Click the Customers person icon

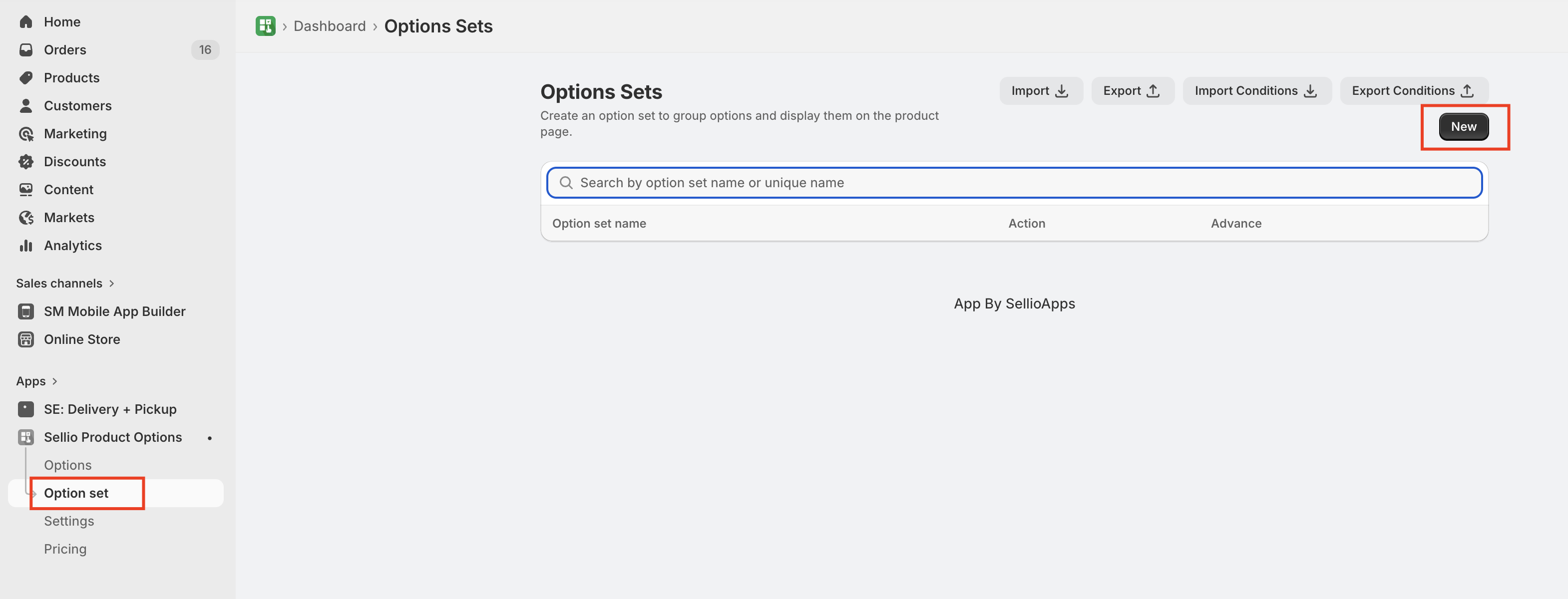pos(25,106)
